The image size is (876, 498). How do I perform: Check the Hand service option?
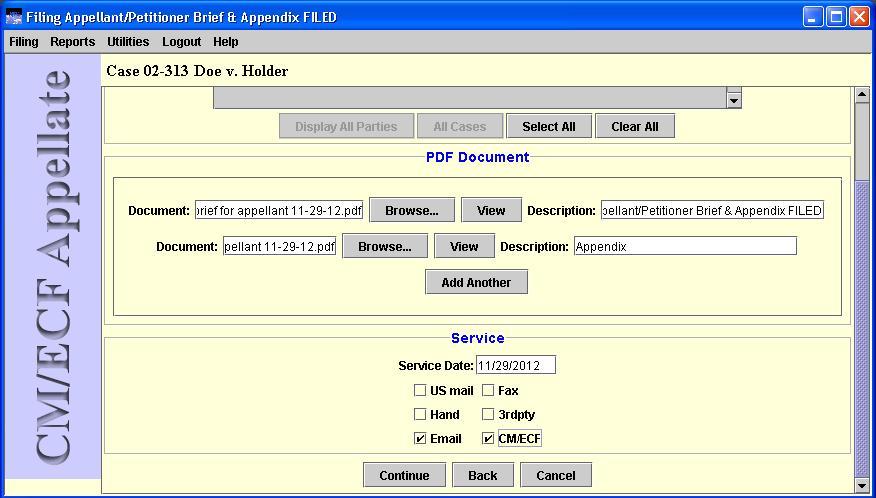coord(420,414)
